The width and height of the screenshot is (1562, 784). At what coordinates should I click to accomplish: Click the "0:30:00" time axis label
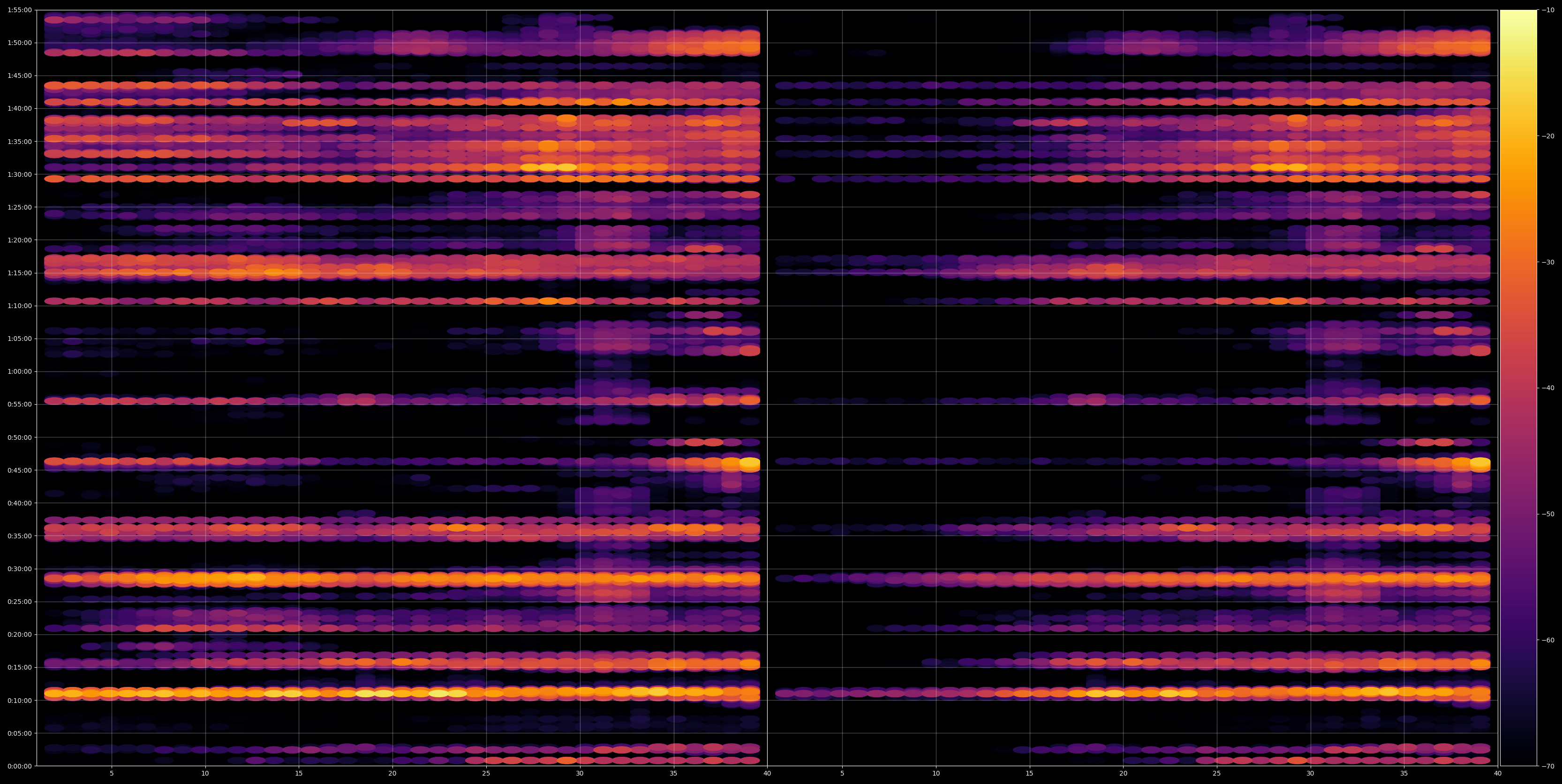pos(20,569)
